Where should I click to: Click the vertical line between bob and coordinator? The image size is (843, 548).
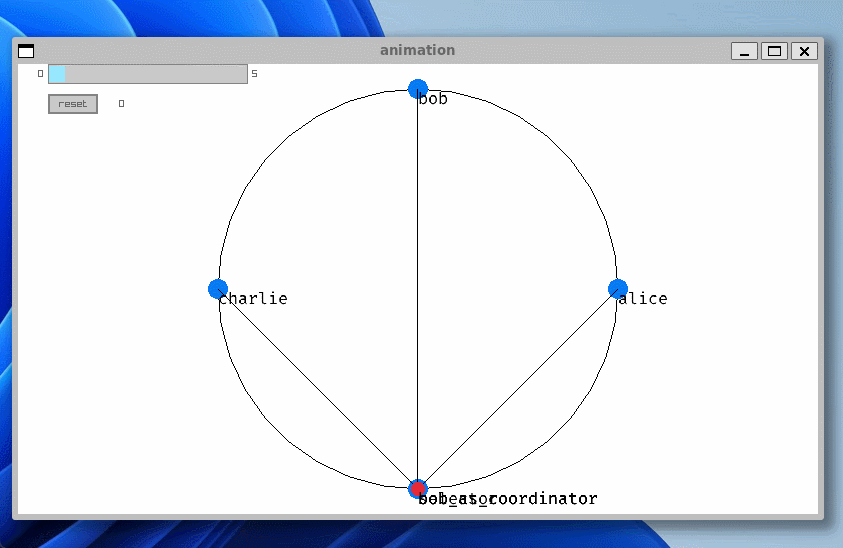418,290
